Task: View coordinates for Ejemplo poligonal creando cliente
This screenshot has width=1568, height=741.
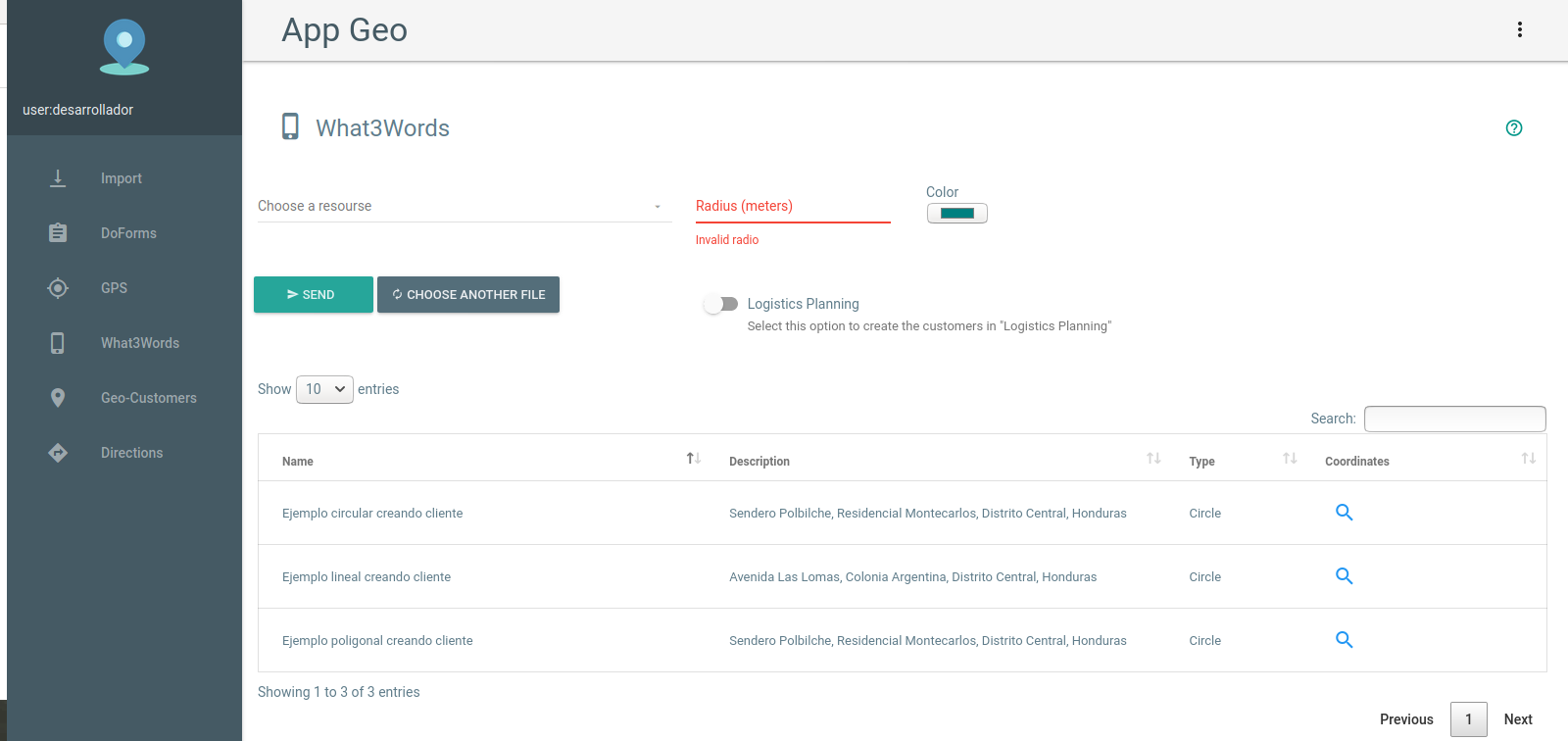Action: click(x=1344, y=640)
